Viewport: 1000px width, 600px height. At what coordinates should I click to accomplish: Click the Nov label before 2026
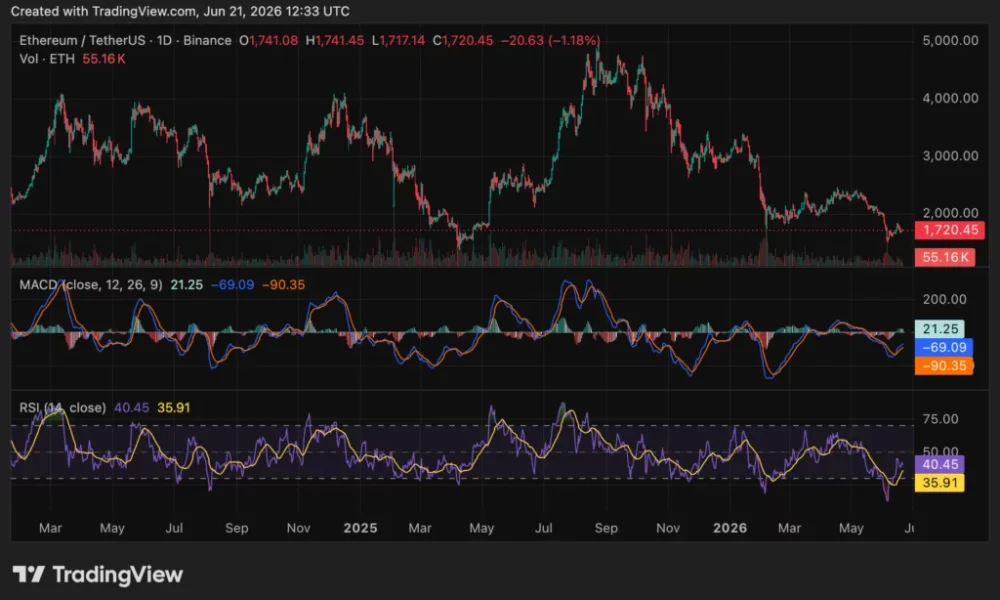coord(668,528)
